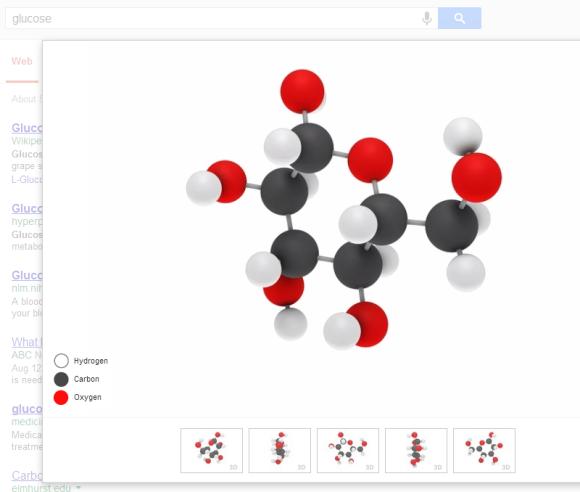The image size is (580, 492).
Task: Open the second 3D molecule thumbnail
Action: [280, 450]
